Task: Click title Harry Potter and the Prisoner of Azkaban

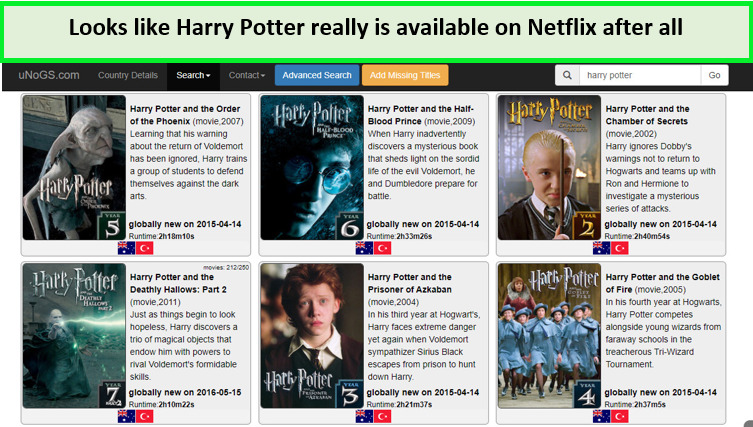Action: pos(410,283)
